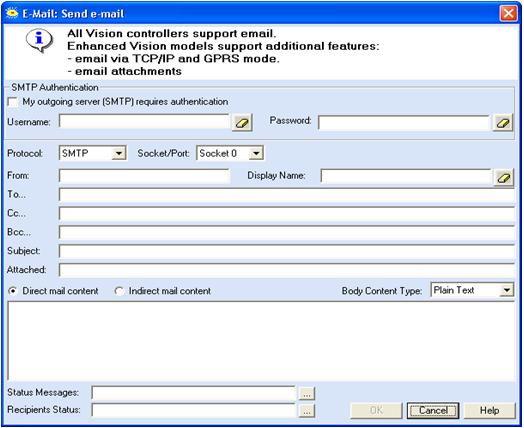Click into the Subject input field
524x428 pixels.
(x=287, y=251)
